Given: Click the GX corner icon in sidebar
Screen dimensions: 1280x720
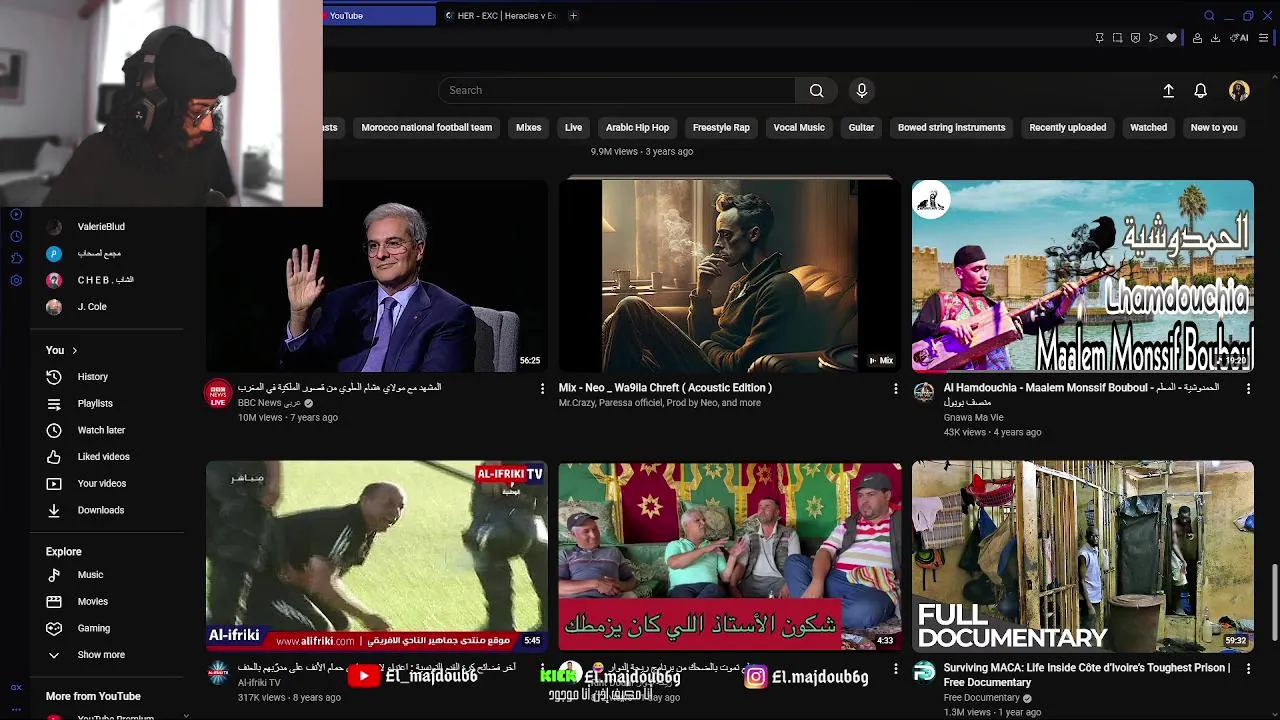Looking at the screenshot, I should pyautogui.click(x=16, y=687).
